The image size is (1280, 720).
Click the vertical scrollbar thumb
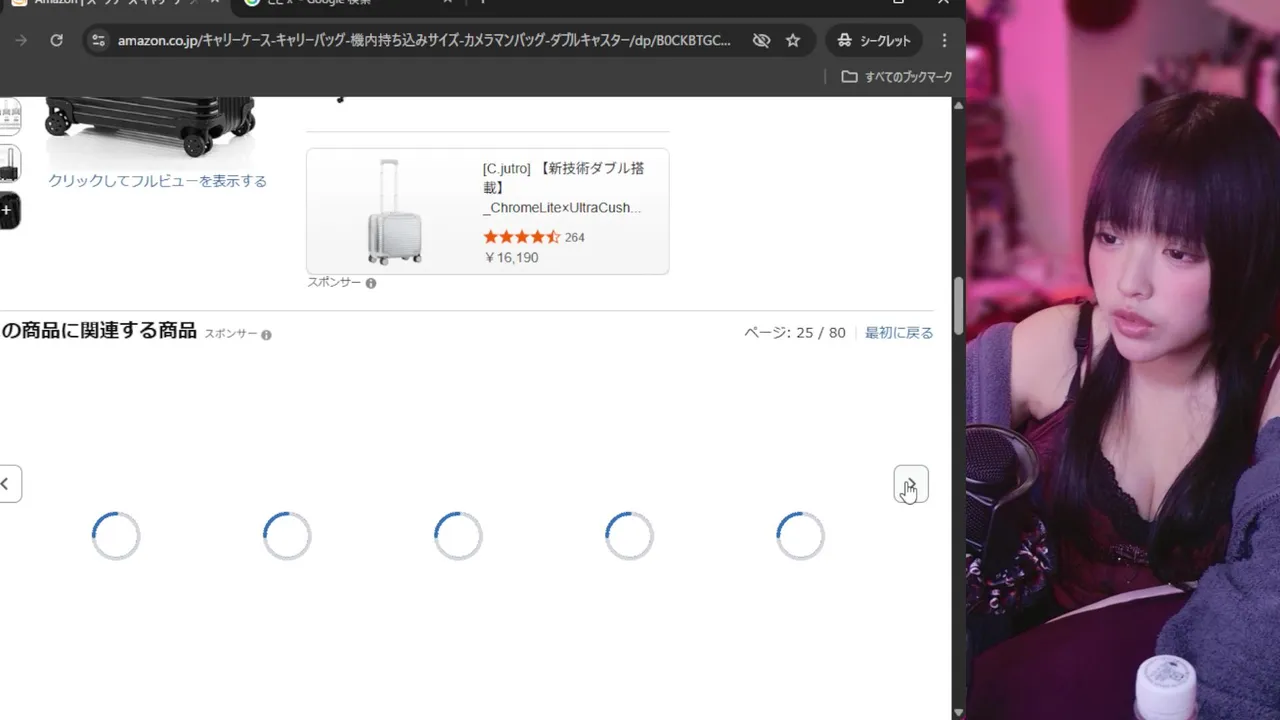pos(958,306)
